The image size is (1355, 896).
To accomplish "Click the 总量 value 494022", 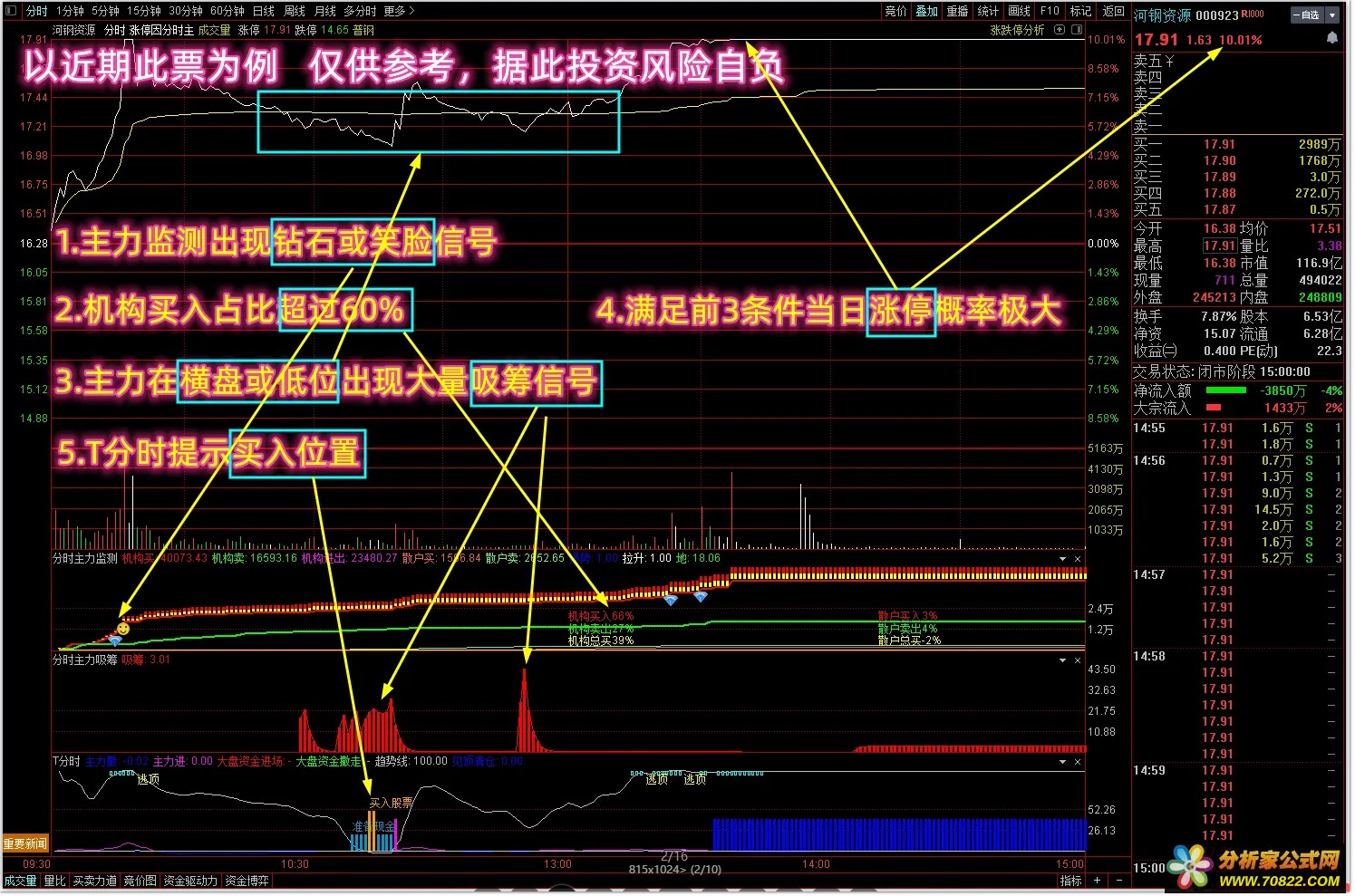I will coord(1320,281).
